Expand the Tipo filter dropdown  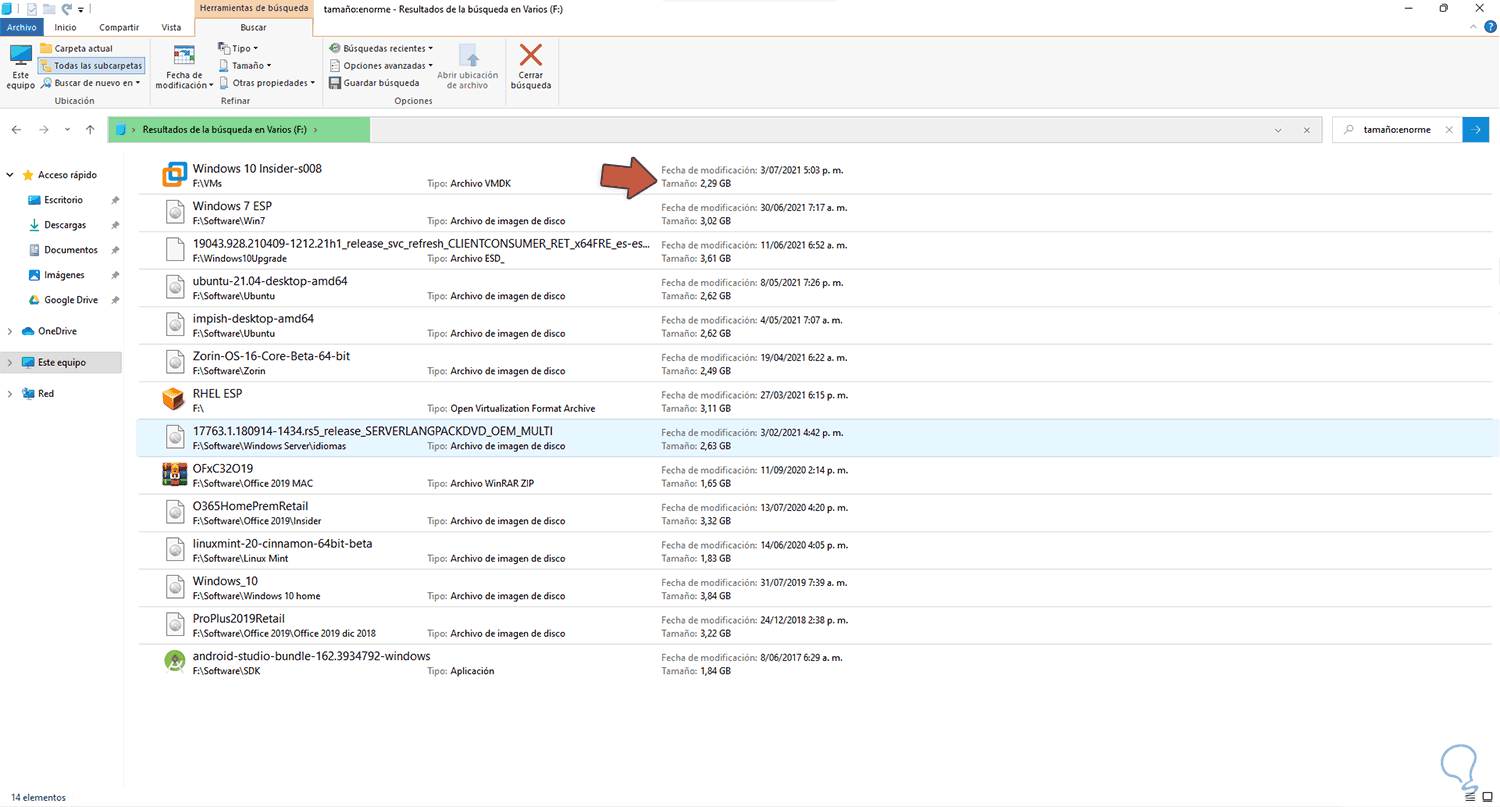click(x=238, y=48)
